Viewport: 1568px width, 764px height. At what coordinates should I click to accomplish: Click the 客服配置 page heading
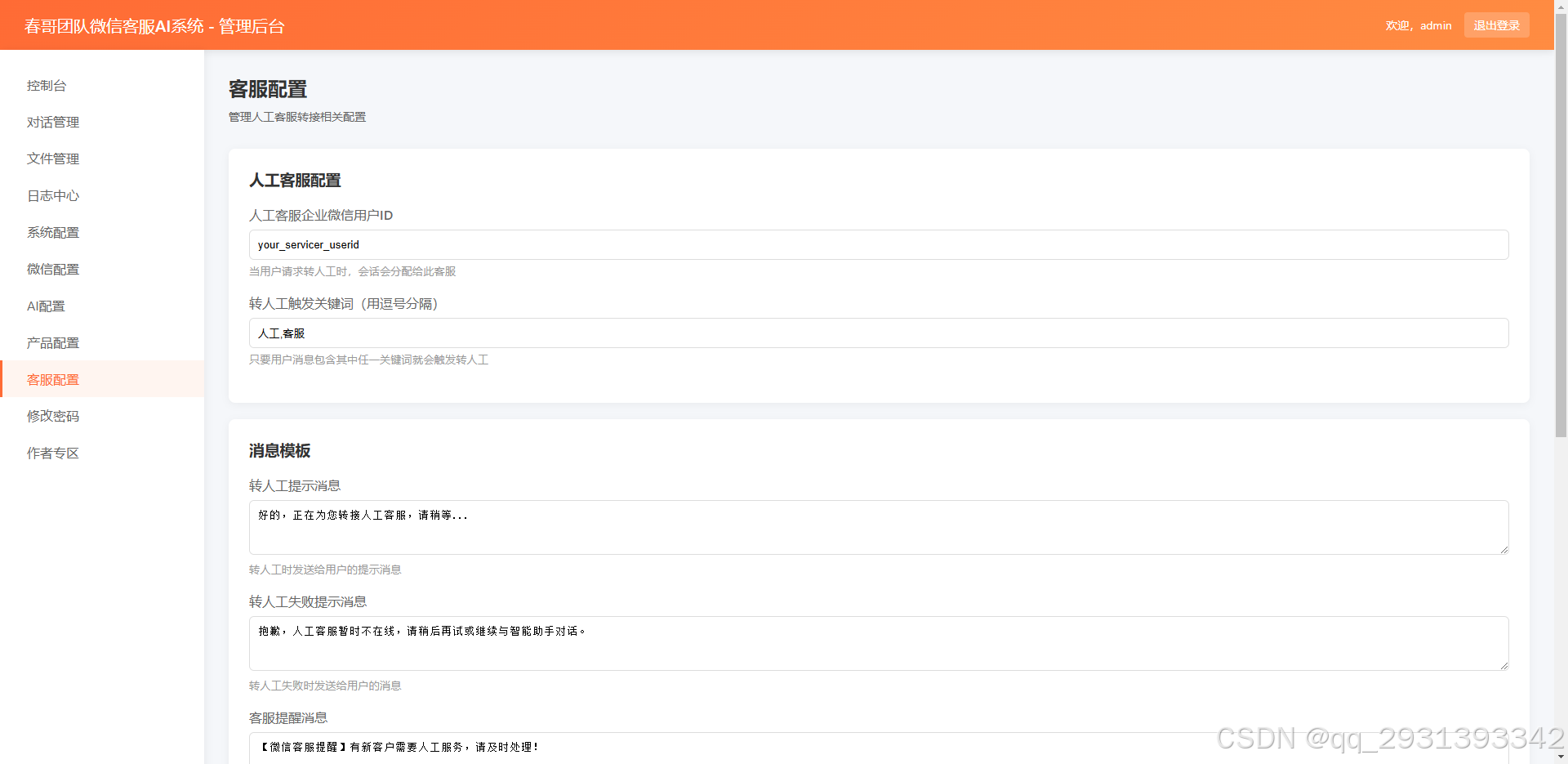[x=268, y=89]
